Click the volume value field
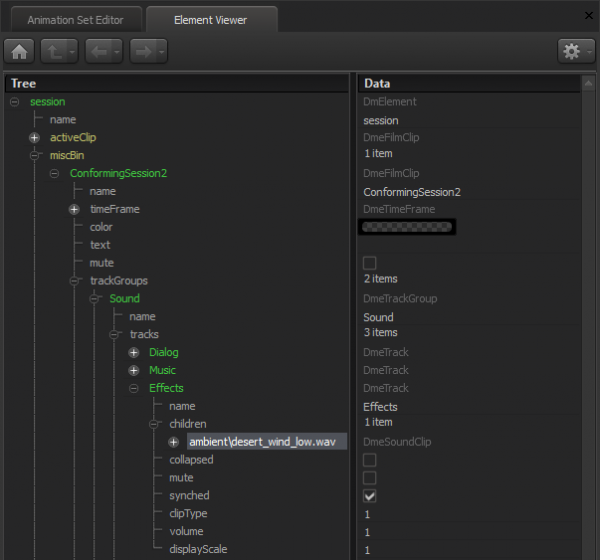This screenshot has height=560, width=600. 367,532
